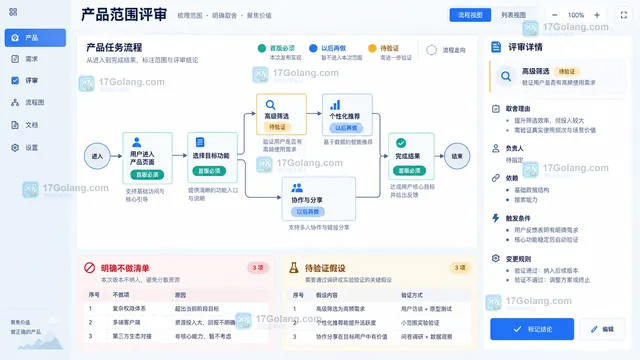Viewport: 640px width, 360px height.
Task: Open 流程图 in the sidebar
Action: [35, 102]
